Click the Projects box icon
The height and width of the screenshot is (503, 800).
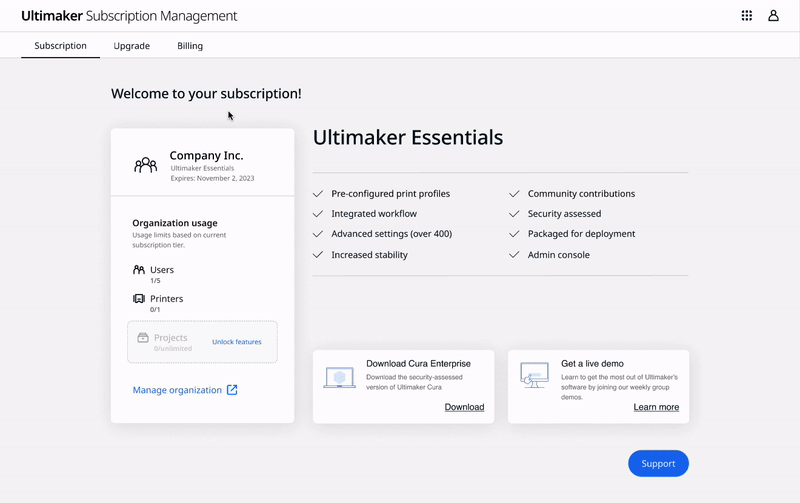[x=143, y=338]
